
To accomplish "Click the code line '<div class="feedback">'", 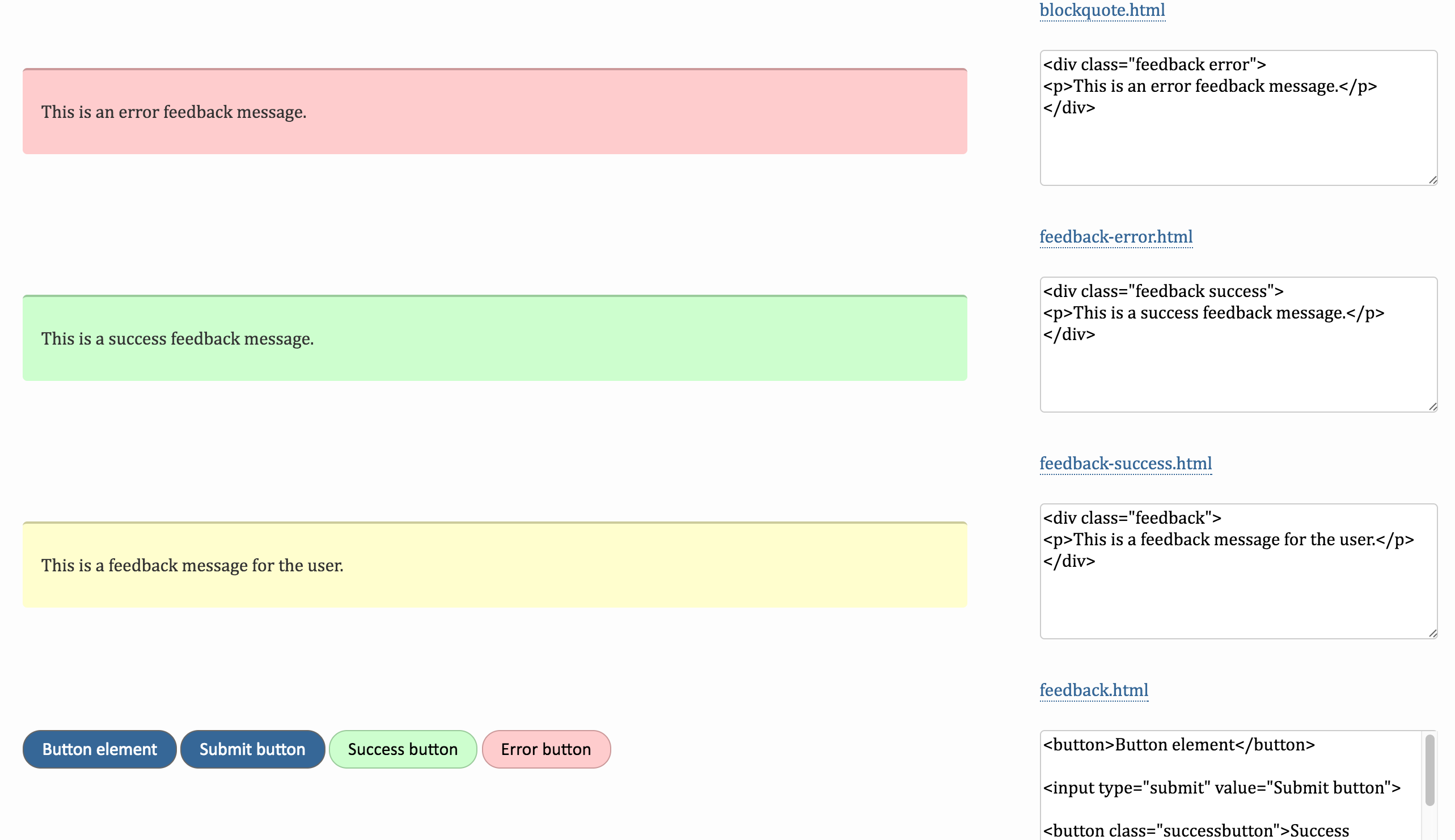I will pyautogui.click(x=1132, y=518).
